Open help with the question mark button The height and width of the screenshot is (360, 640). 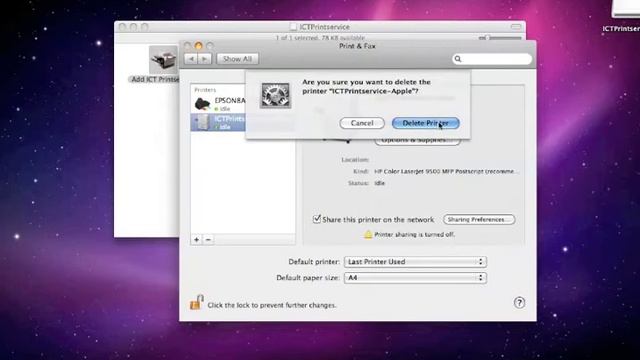519,303
